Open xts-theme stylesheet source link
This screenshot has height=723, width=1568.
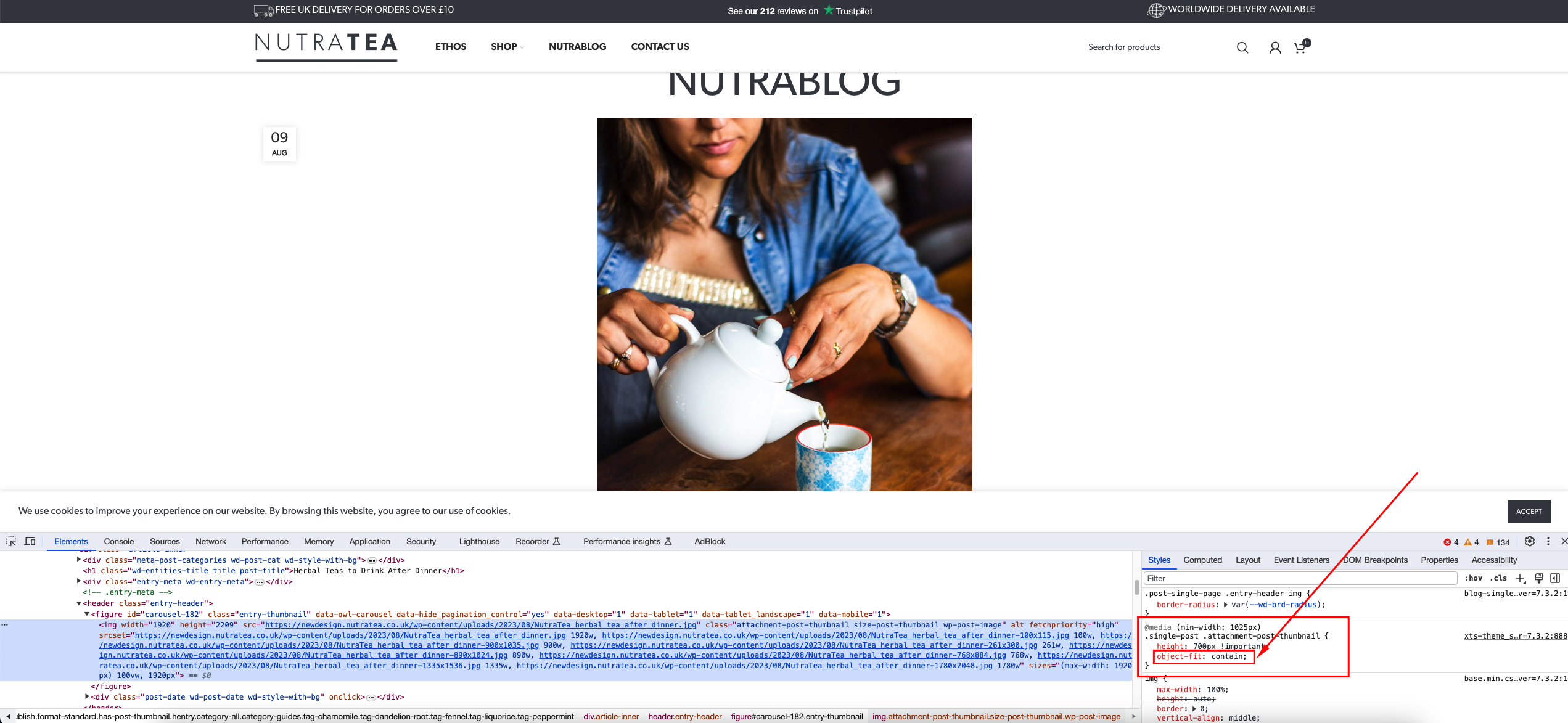pyautogui.click(x=1515, y=636)
